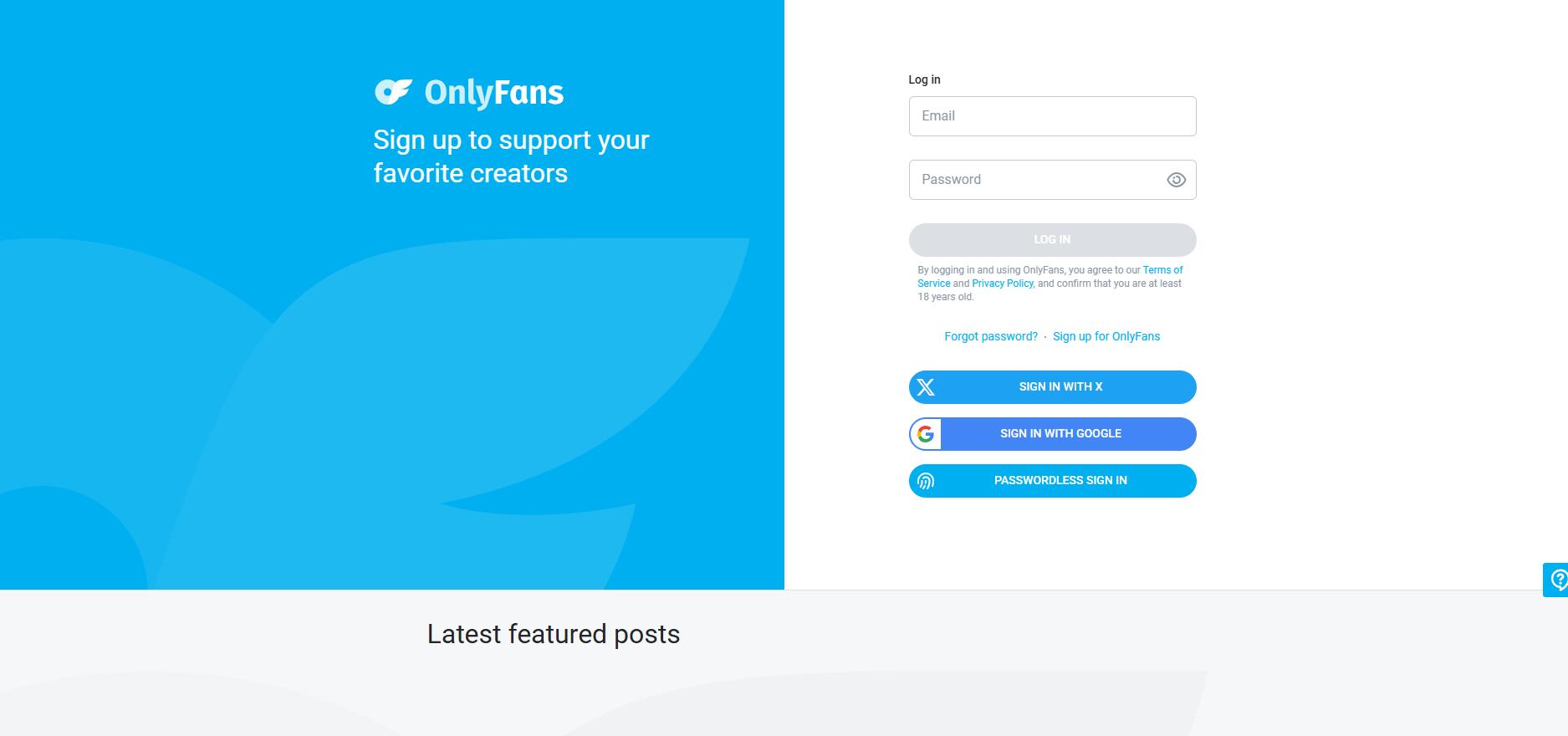Screen dimensions: 1568x736
Task: Focus the Email input field
Action: pos(1052,116)
